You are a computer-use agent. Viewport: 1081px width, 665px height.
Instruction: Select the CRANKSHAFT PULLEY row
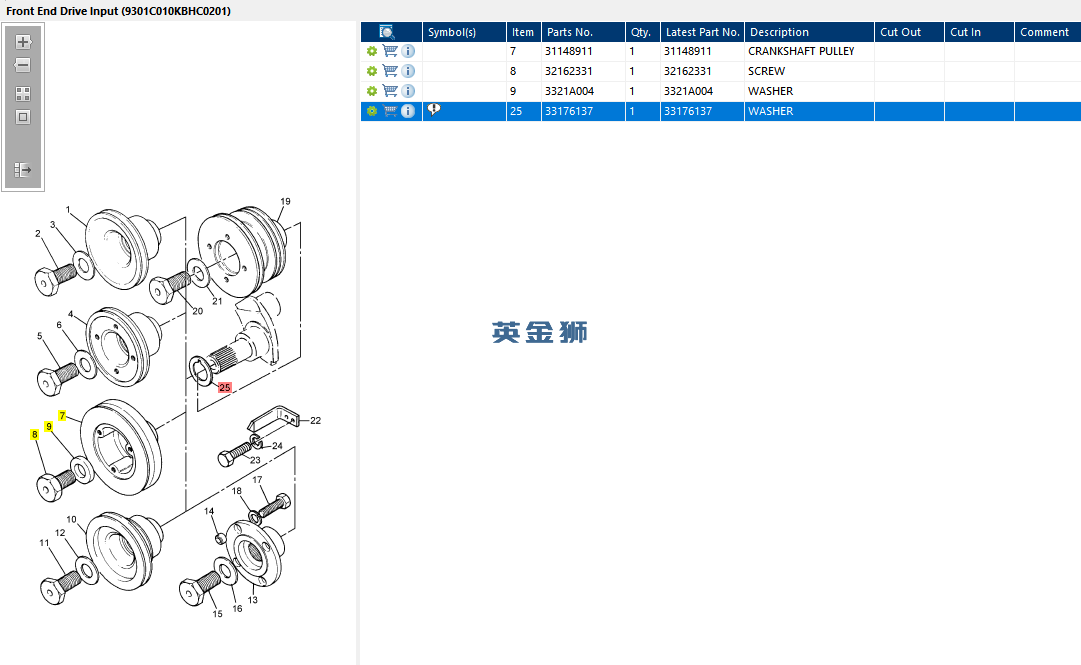(720, 51)
